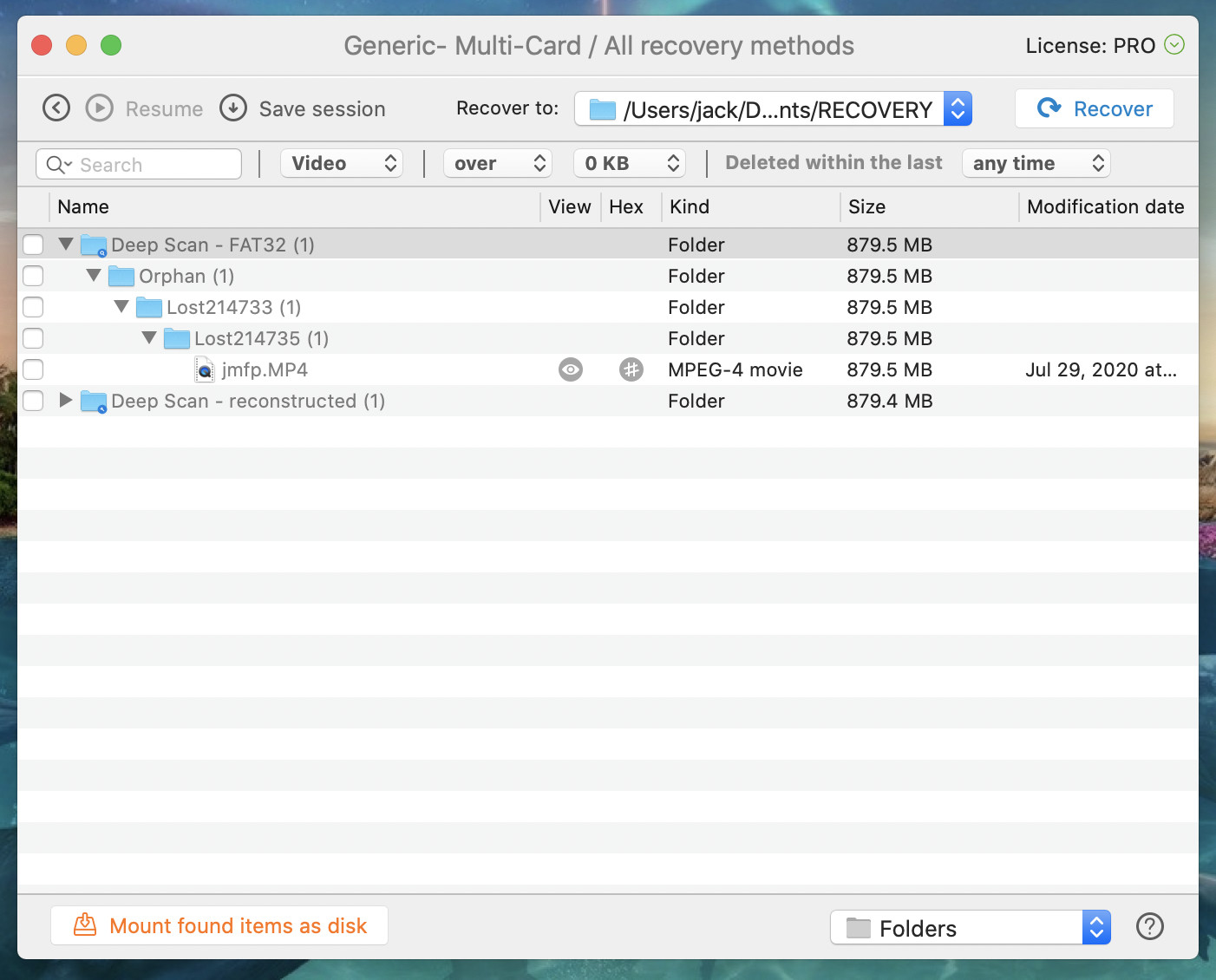Select the Orphan (1) row name
Image resolution: width=1216 pixels, height=980 pixels.
[x=186, y=276]
